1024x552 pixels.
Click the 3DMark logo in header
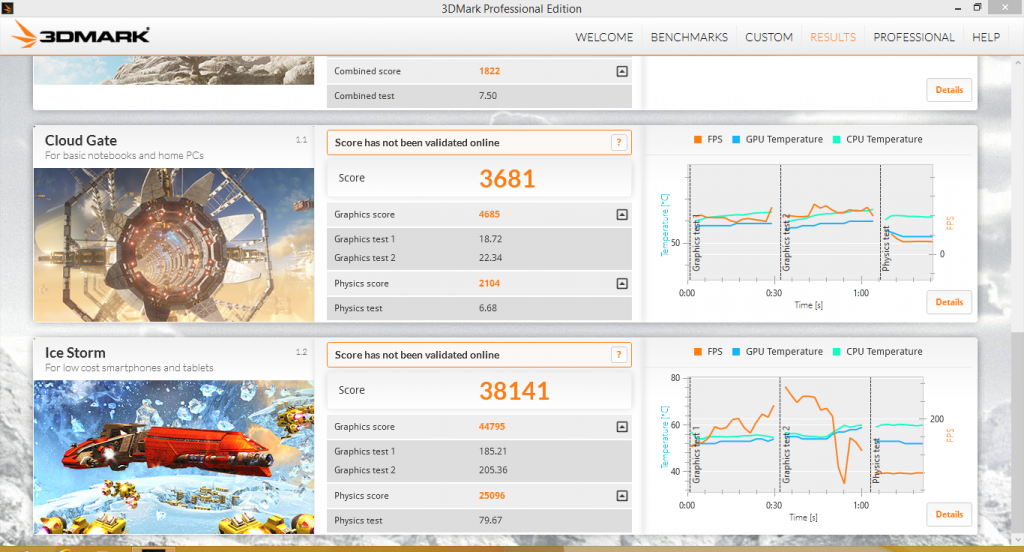[81, 37]
